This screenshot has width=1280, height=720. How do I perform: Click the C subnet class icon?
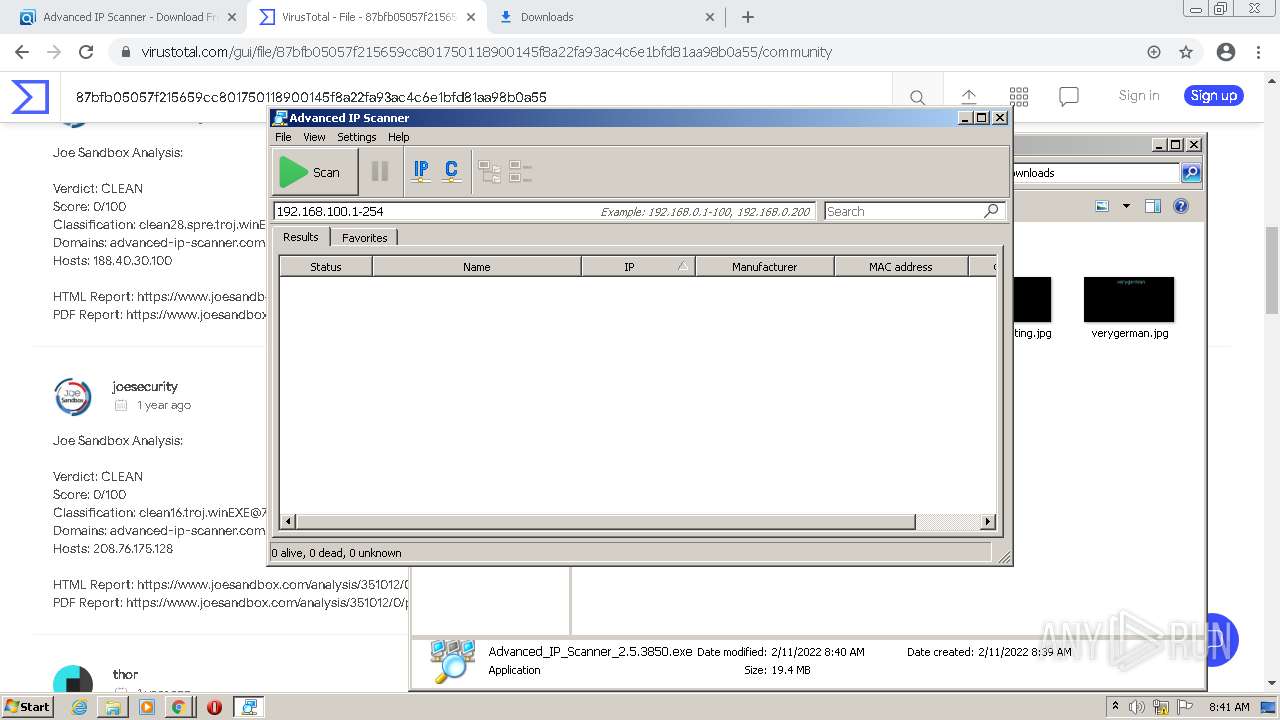(x=451, y=172)
